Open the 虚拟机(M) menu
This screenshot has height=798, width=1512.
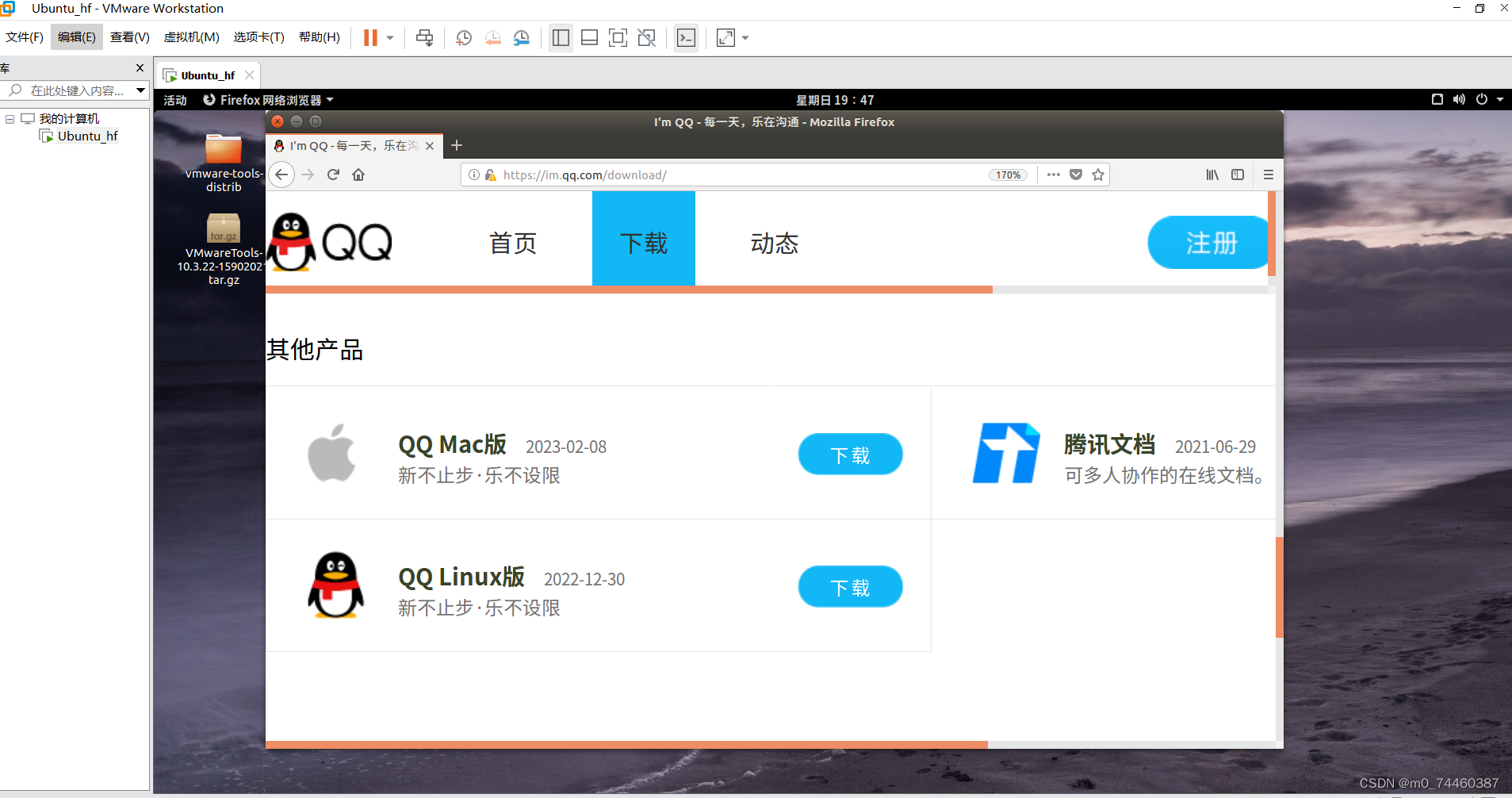(x=191, y=36)
